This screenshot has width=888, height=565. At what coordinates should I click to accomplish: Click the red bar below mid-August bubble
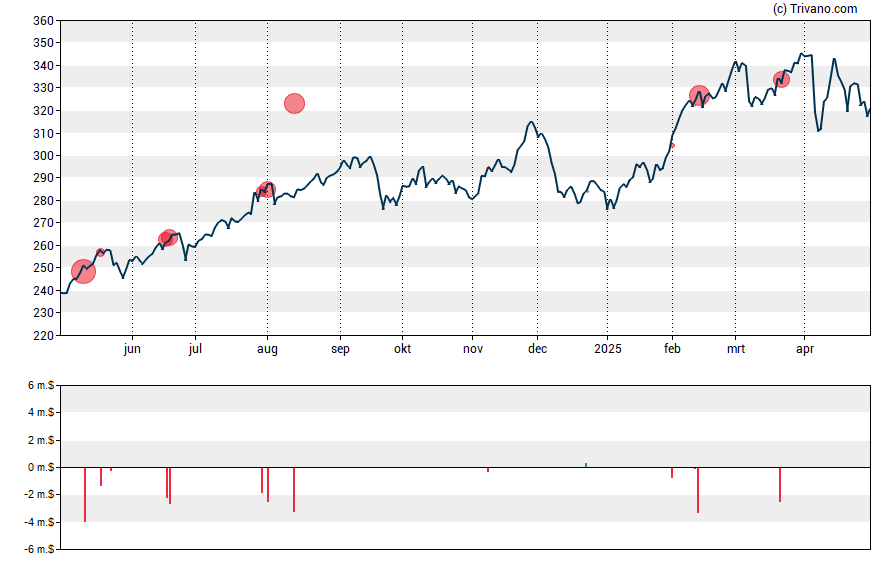click(294, 490)
